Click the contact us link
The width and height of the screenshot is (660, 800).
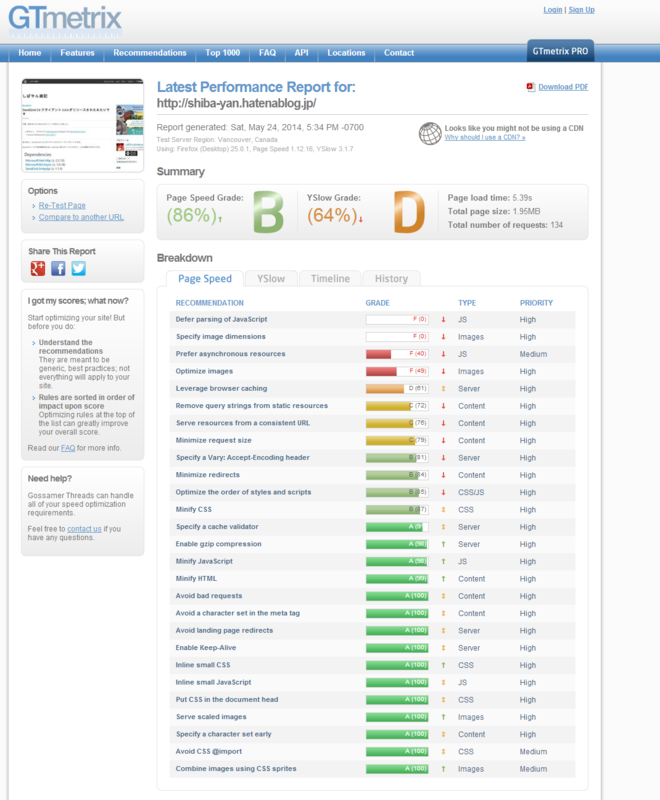pyautogui.click(x=84, y=529)
